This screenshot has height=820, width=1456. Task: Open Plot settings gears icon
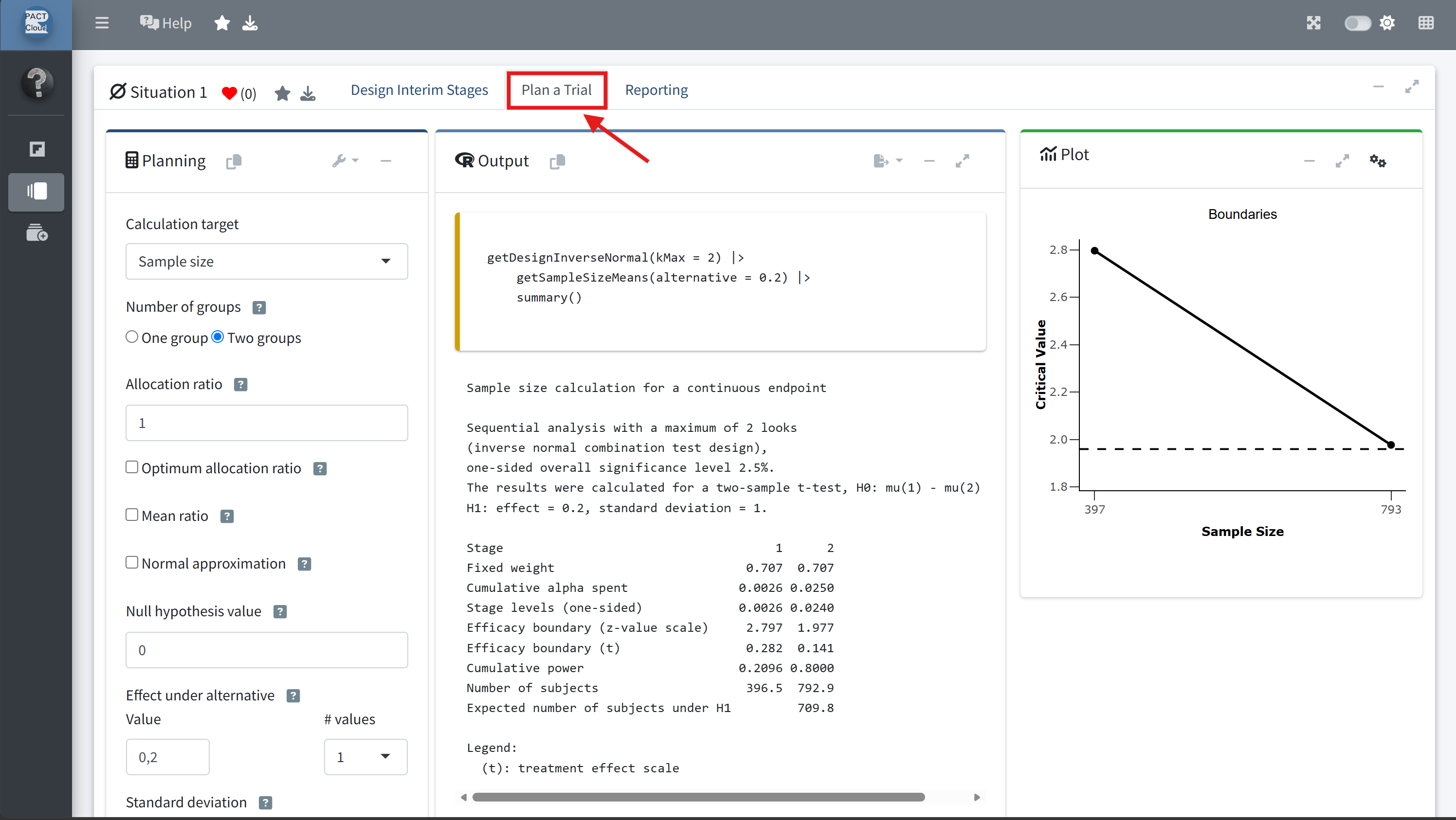click(x=1378, y=161)
